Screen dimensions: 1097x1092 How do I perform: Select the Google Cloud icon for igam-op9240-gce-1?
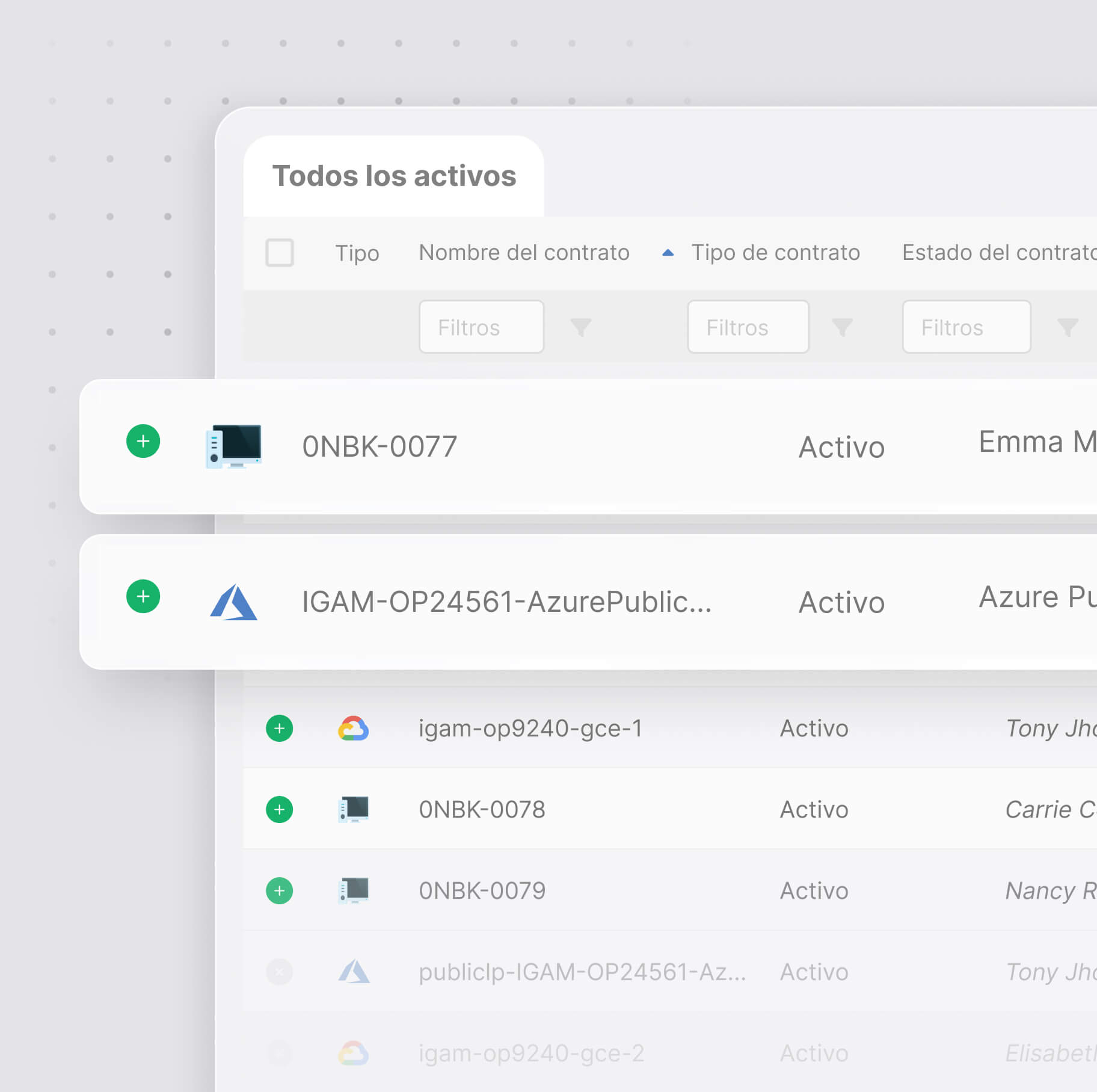point(354,729)
